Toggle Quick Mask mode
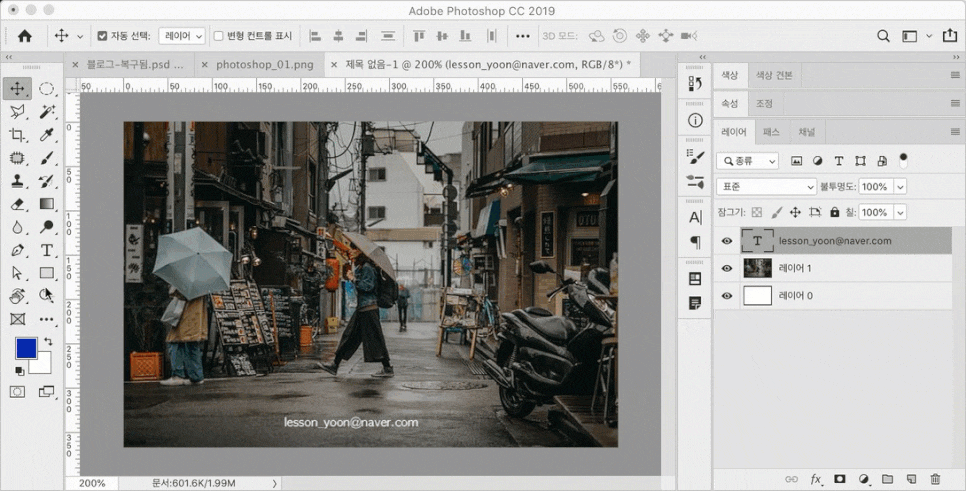The height and width of the screenshot is (491, 966). coord(17,392)
